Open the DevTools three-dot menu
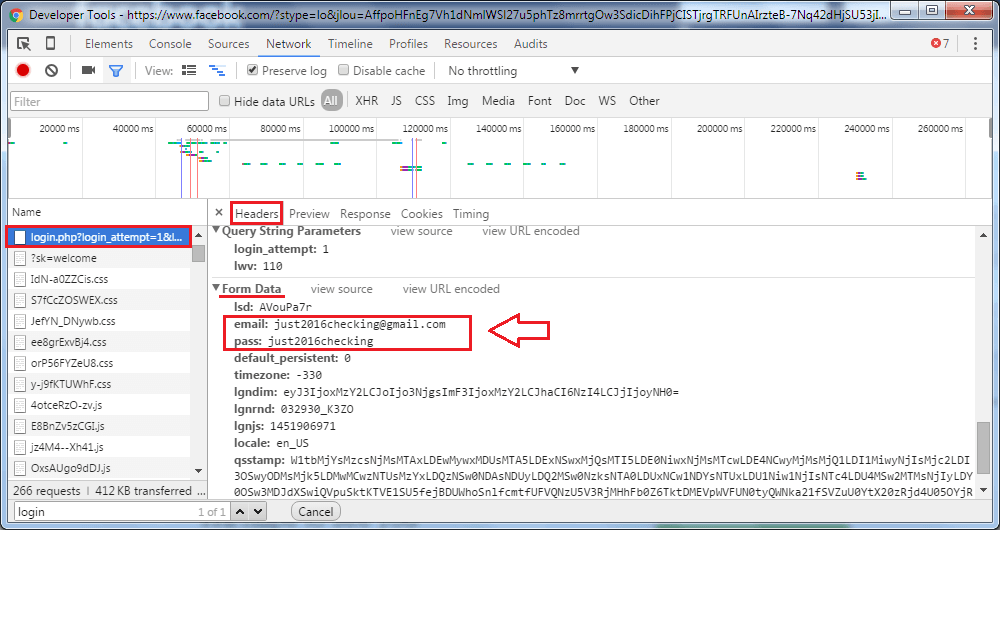This screenshot has width=1000, height=633. 975,43
